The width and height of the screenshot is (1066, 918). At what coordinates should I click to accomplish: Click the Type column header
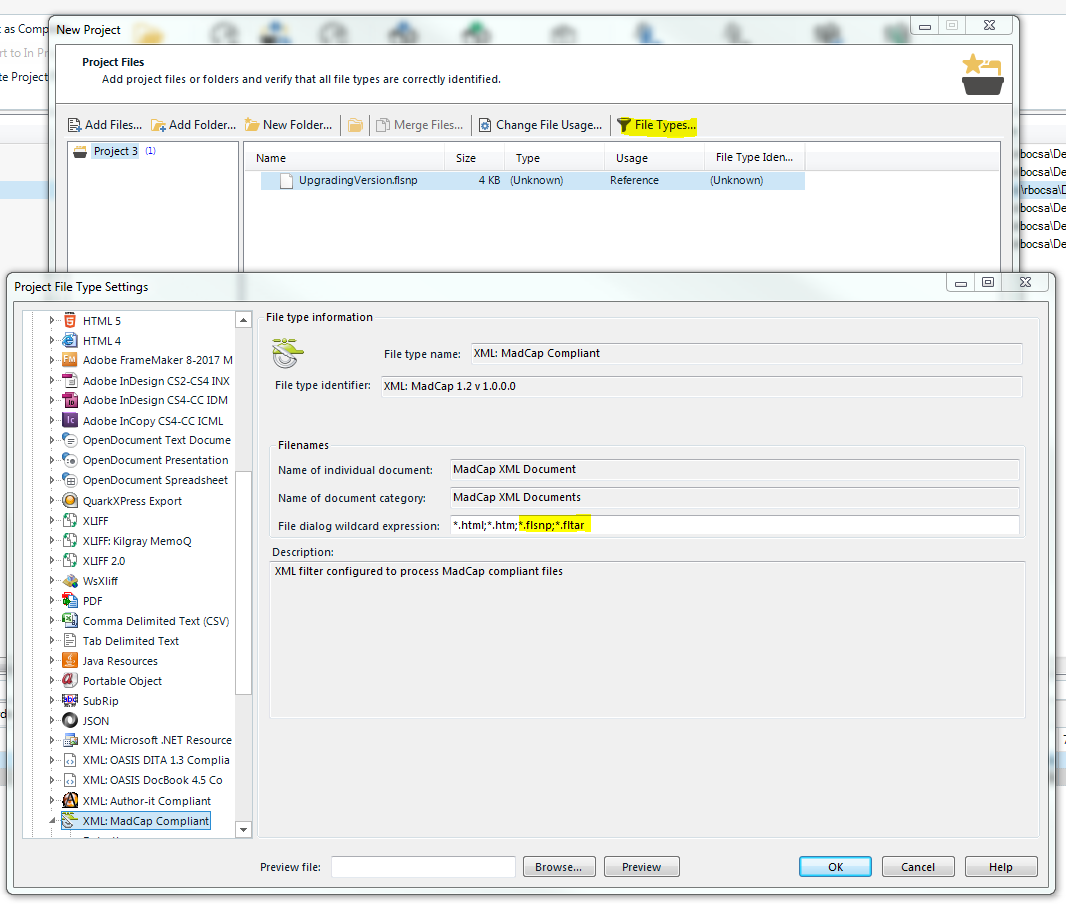554,158
